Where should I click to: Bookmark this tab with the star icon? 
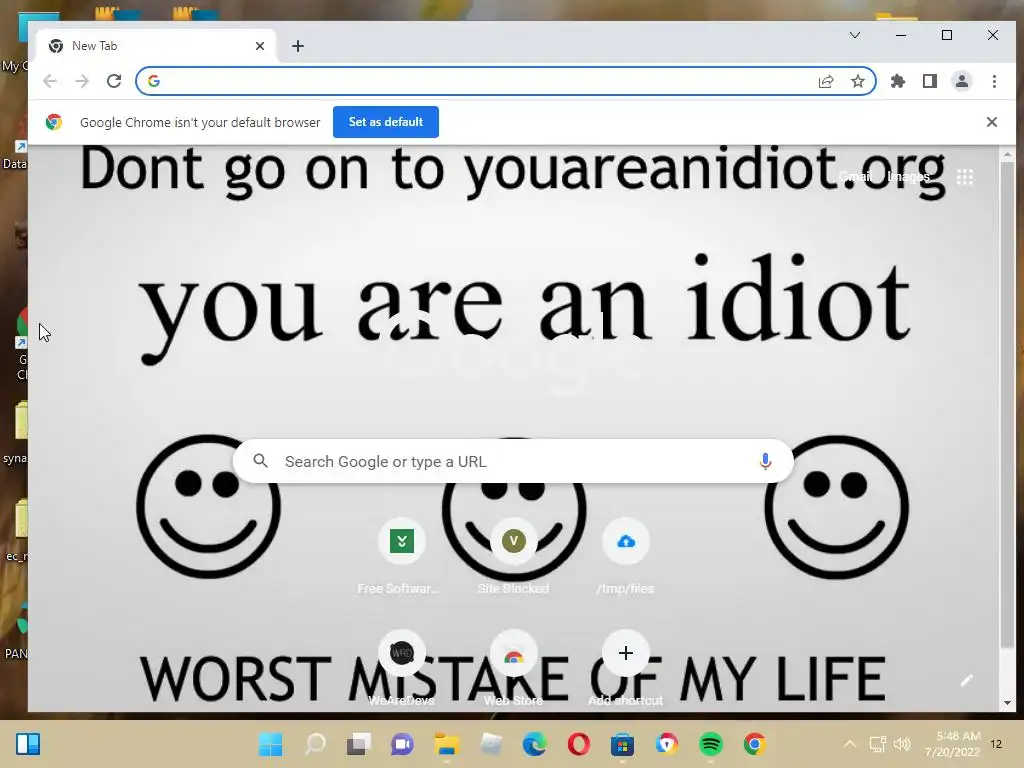tap(857, 81)
